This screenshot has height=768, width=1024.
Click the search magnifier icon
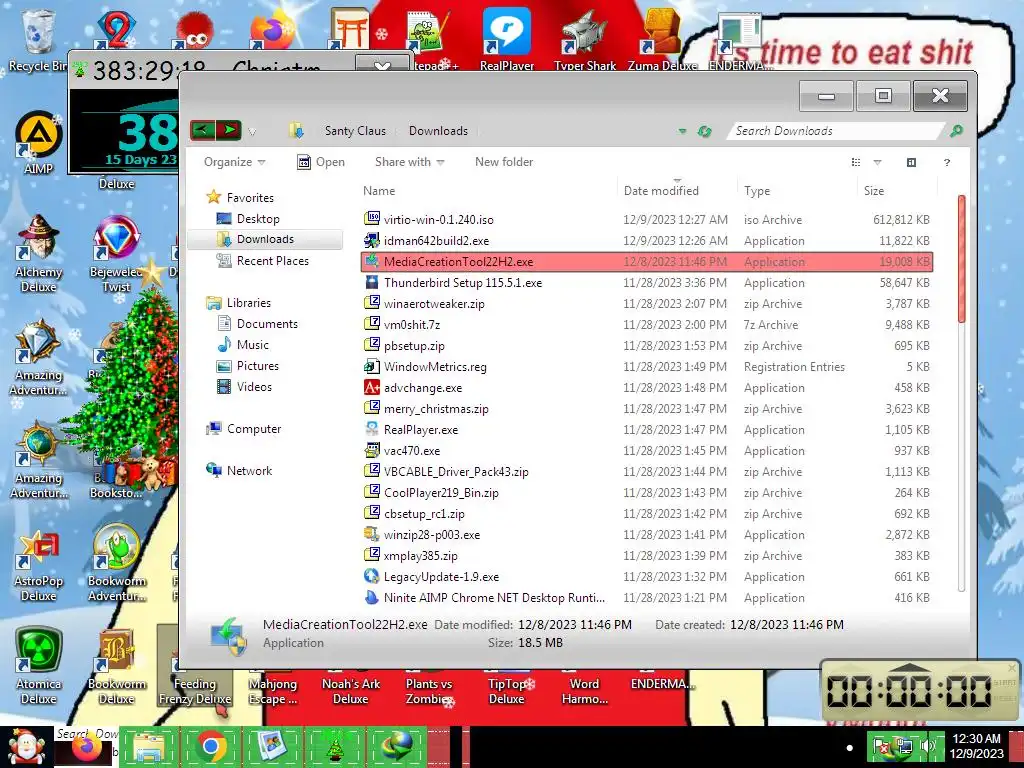(956, 131)
